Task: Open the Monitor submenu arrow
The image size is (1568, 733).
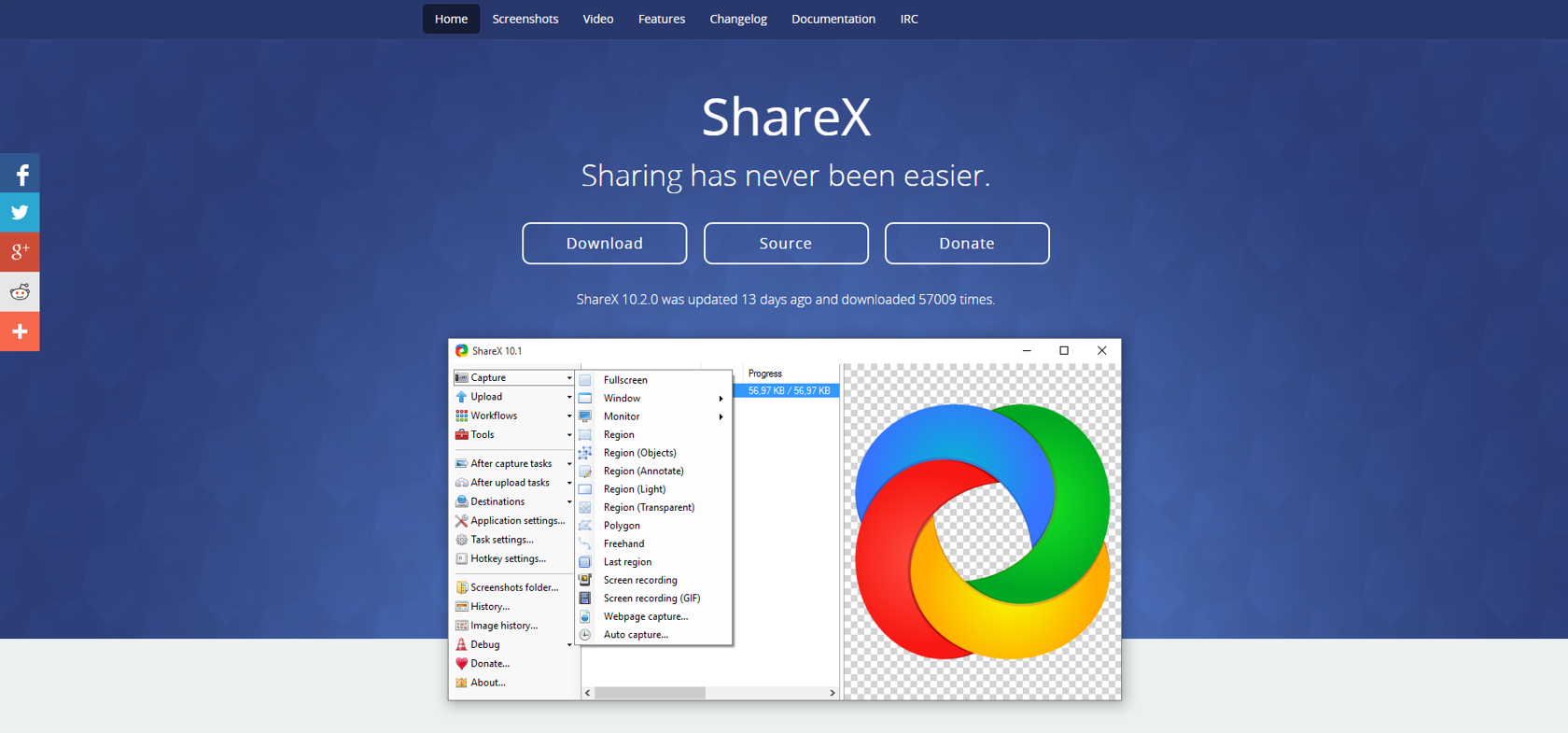Action: click(x=721, y=416)
